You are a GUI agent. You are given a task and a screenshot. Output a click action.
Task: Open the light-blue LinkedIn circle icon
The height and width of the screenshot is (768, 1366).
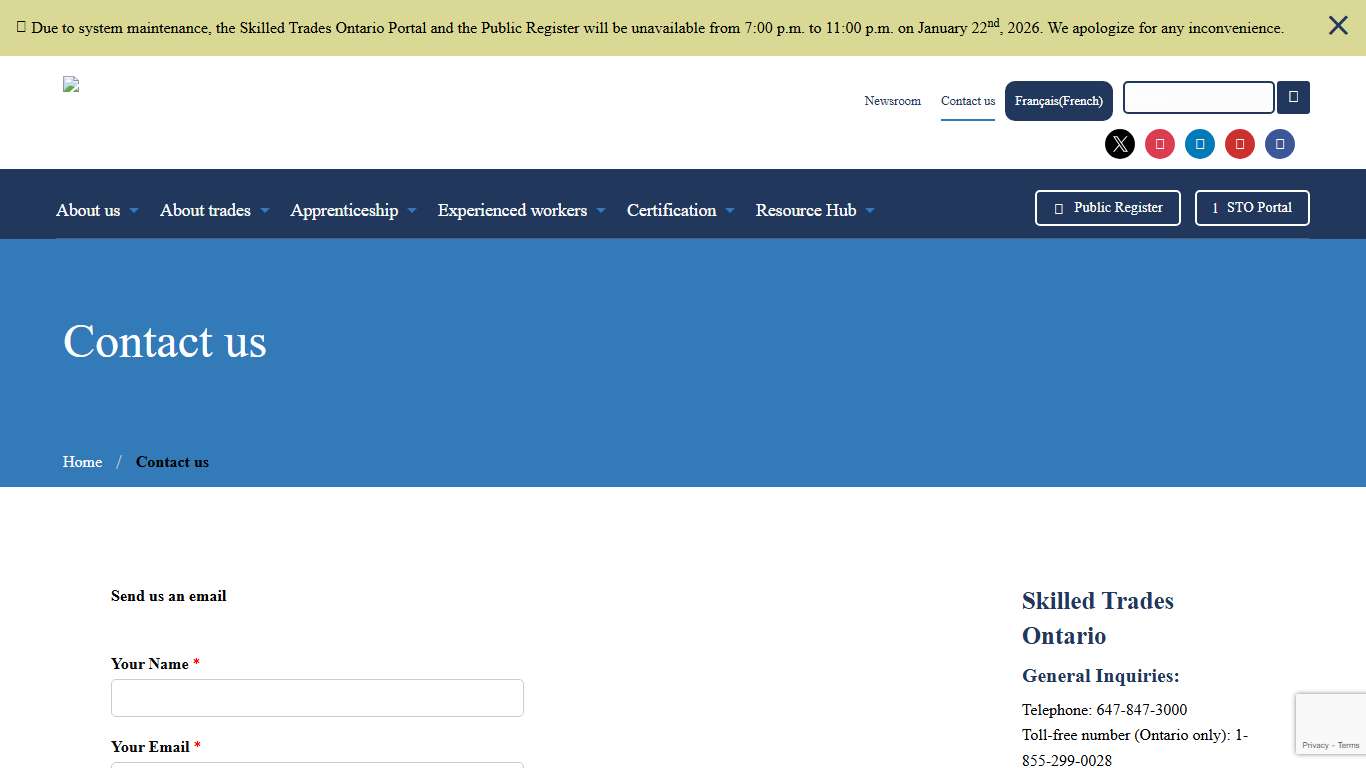tap(1200, 144)
